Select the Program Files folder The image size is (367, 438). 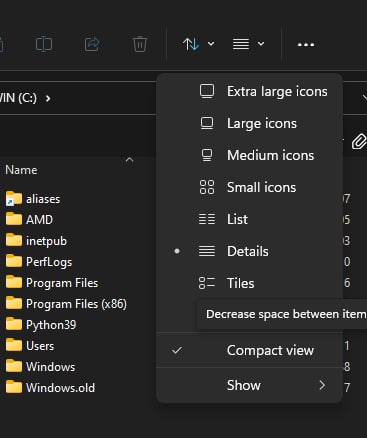[x=52, y=283]
